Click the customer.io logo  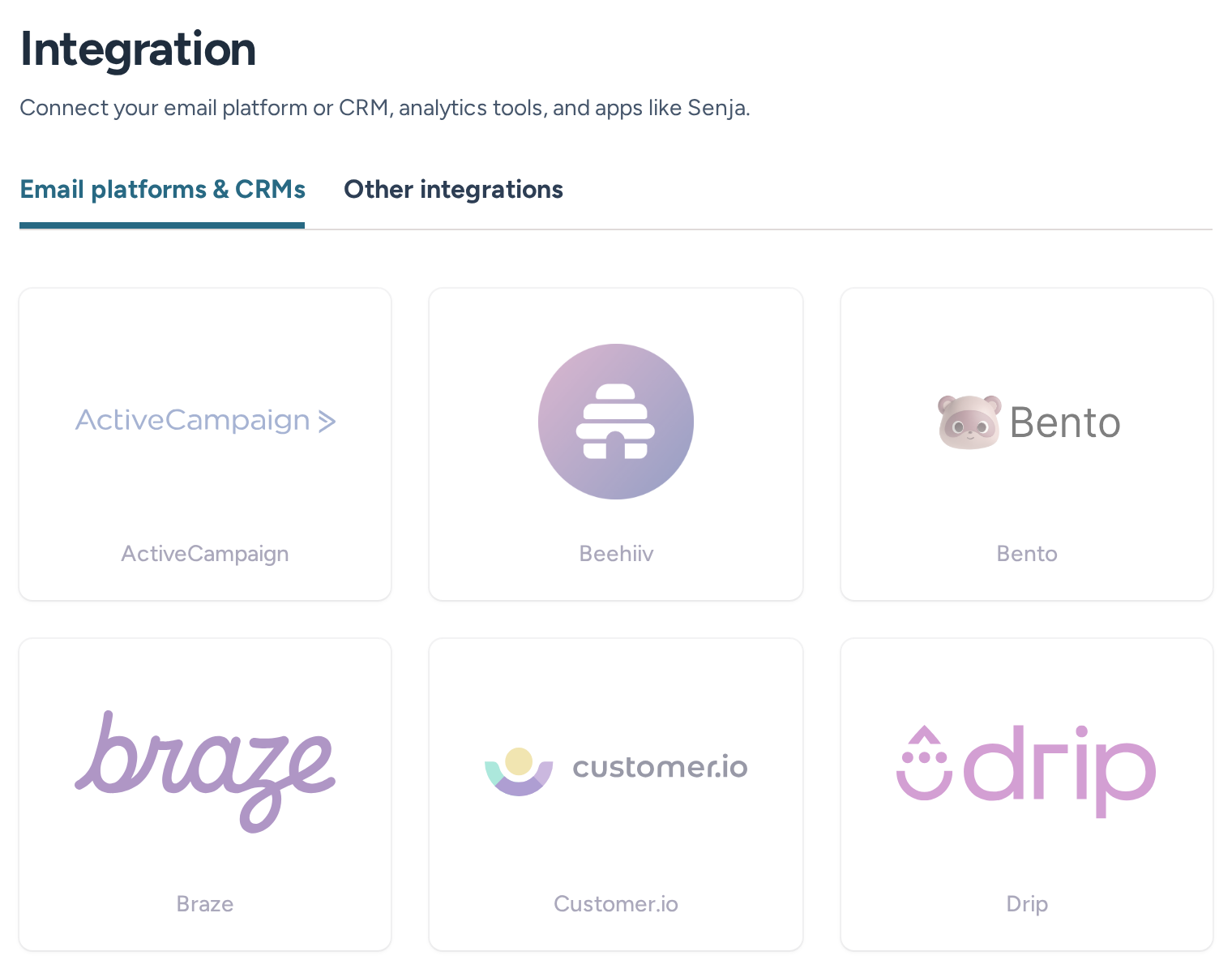tap(616, 770)
